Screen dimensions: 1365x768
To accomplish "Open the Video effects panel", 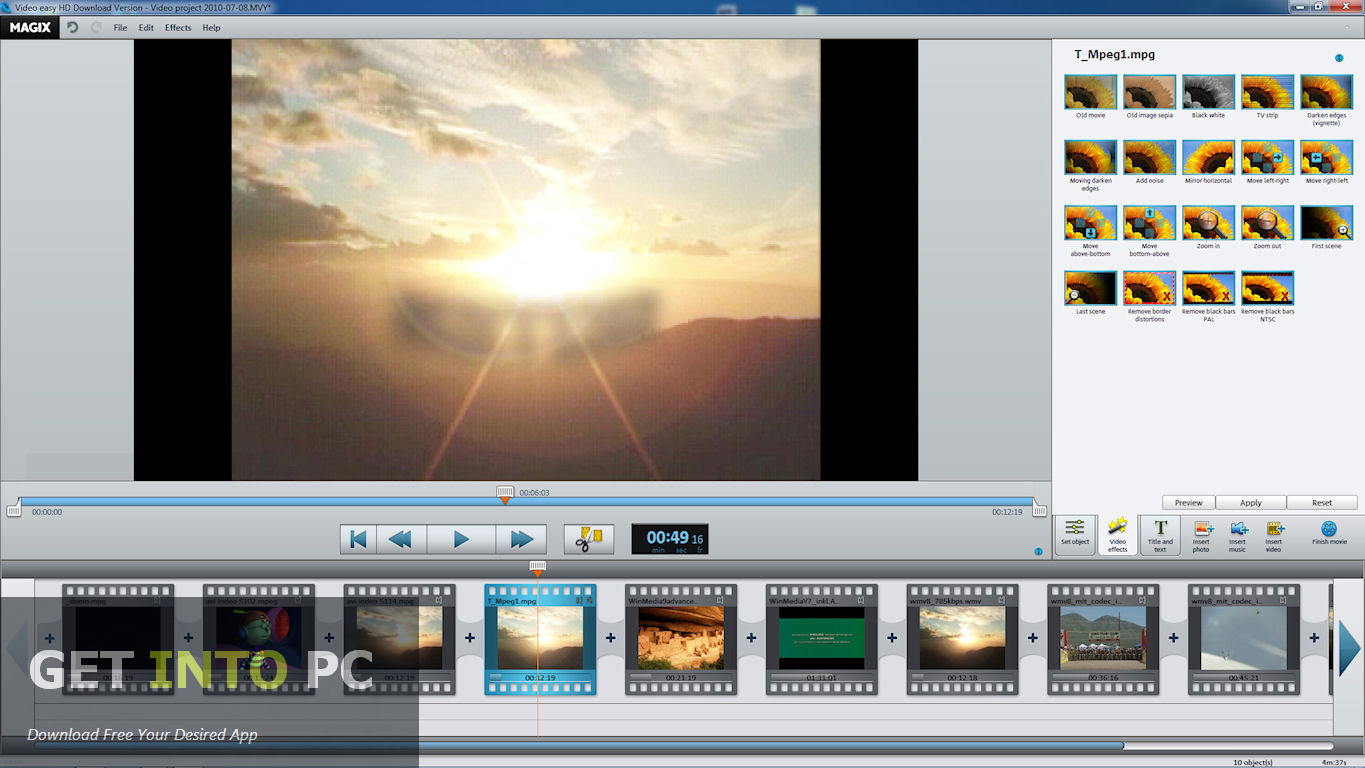I will coord(1117,534).
